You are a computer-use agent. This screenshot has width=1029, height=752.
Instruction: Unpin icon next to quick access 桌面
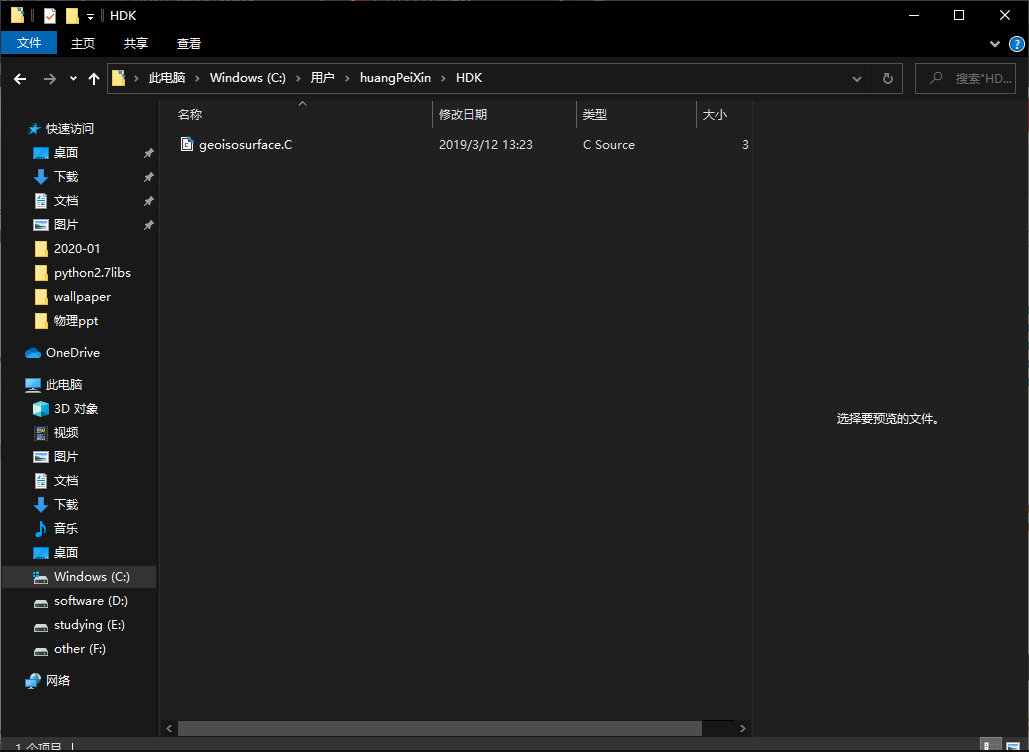[149, 153]
